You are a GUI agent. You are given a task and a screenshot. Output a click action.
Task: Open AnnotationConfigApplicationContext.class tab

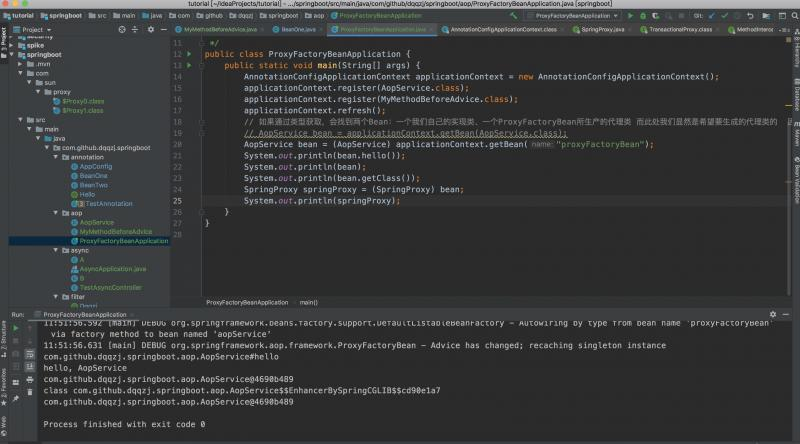click(503, 30)
